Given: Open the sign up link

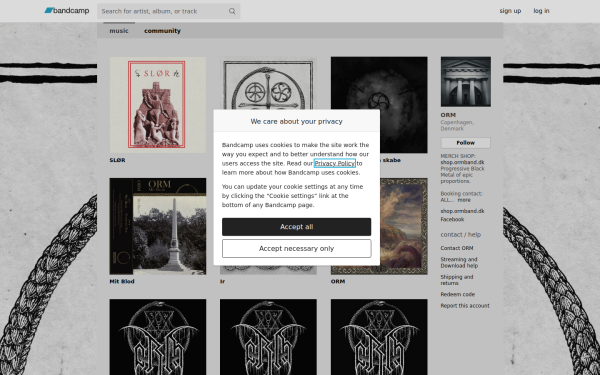Looking at the screenshot, I should pos(510,11).
